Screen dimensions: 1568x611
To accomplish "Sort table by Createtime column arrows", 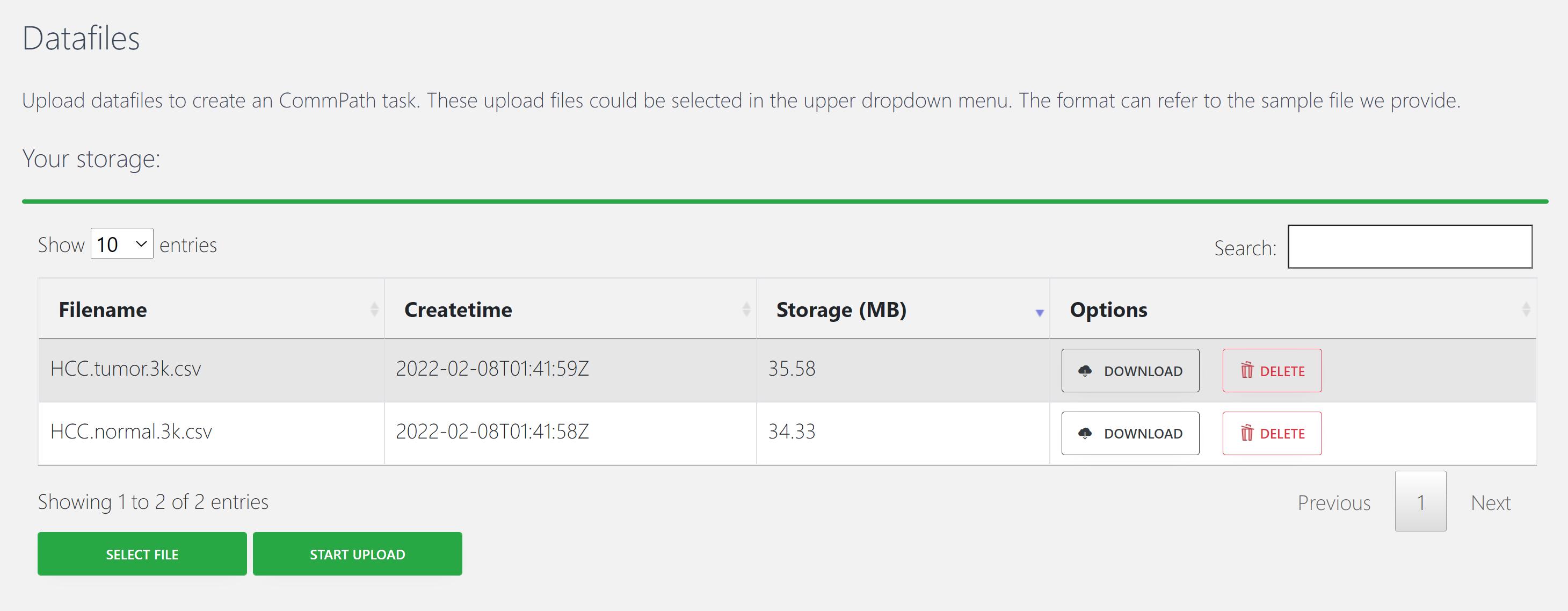I will point(746,310).
